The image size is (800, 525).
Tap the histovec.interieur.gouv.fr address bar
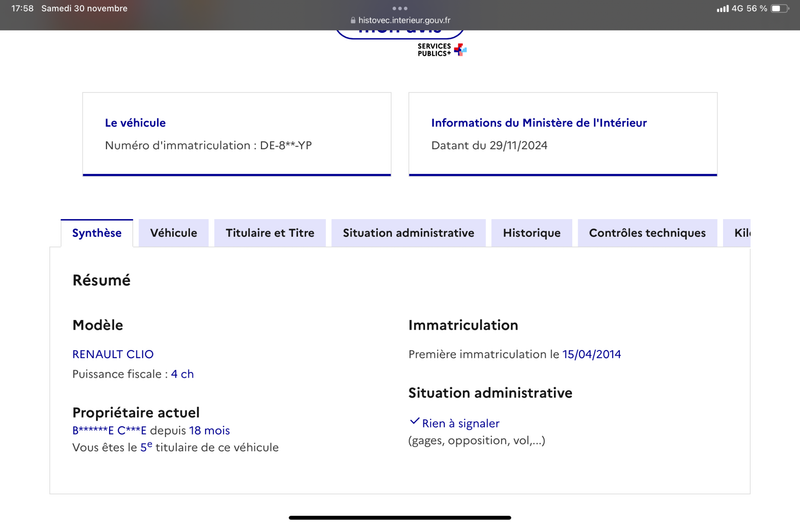[400, 20]
